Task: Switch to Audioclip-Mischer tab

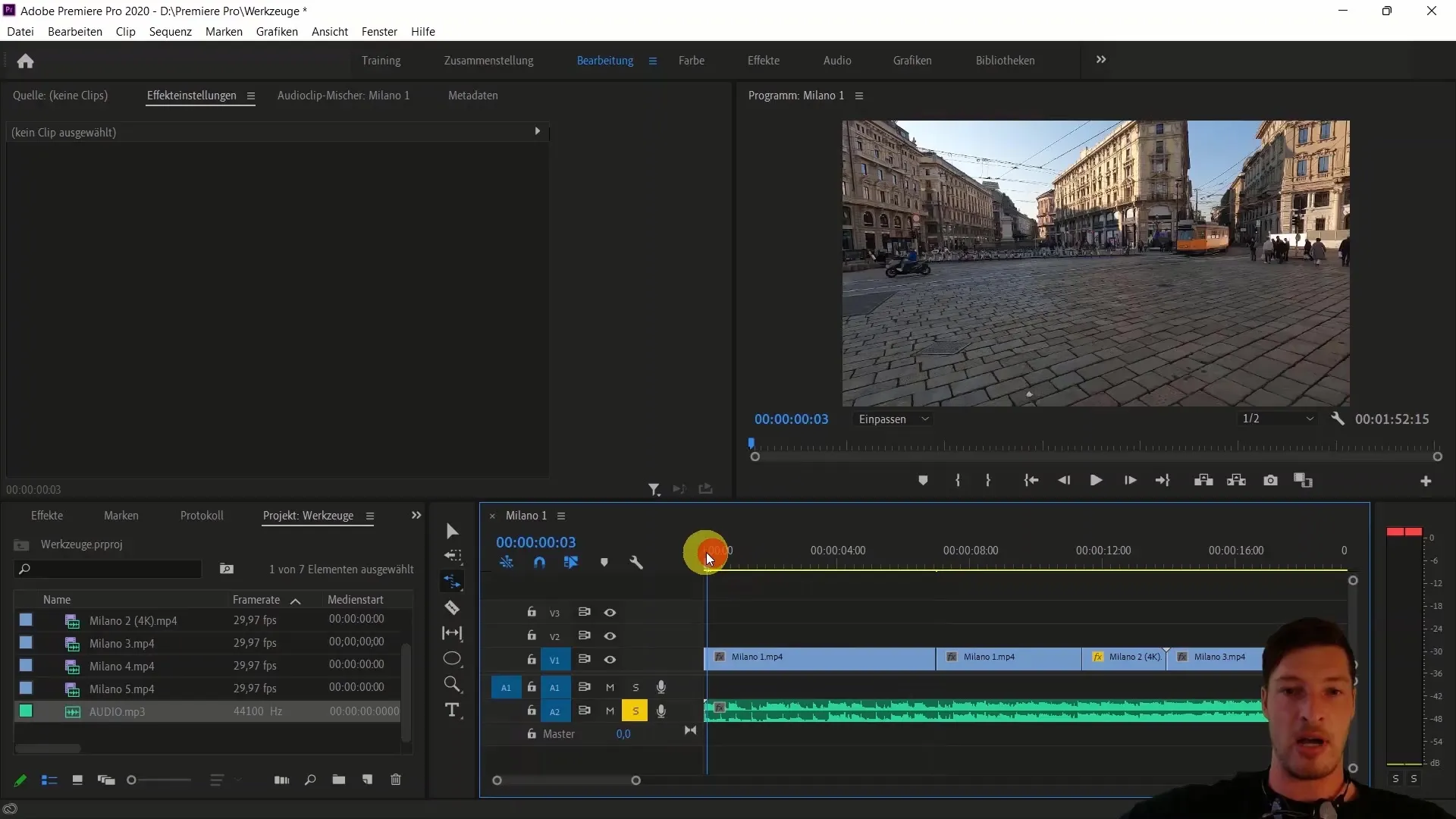Action: [x=343, y=96]
